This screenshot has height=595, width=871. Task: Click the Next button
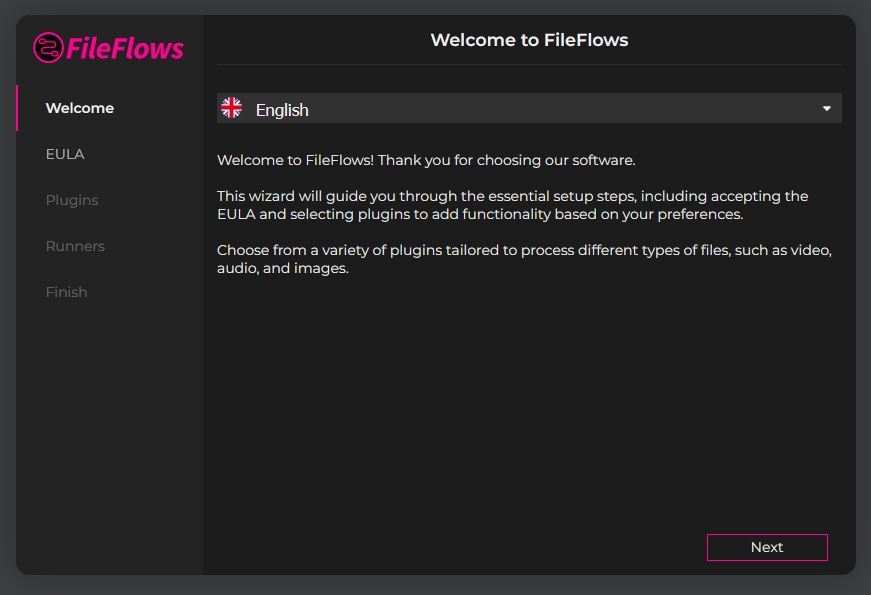coord(767,547)
